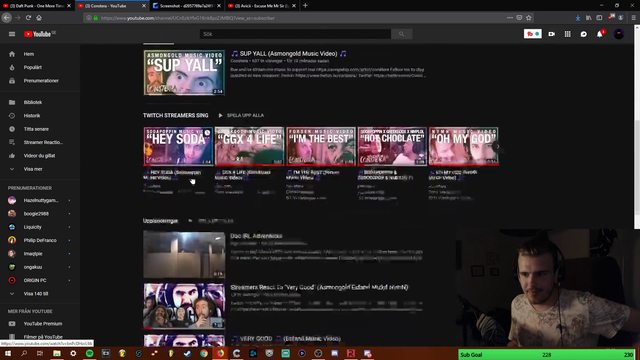Open the messages chat bubble icon

click(584, 34)
